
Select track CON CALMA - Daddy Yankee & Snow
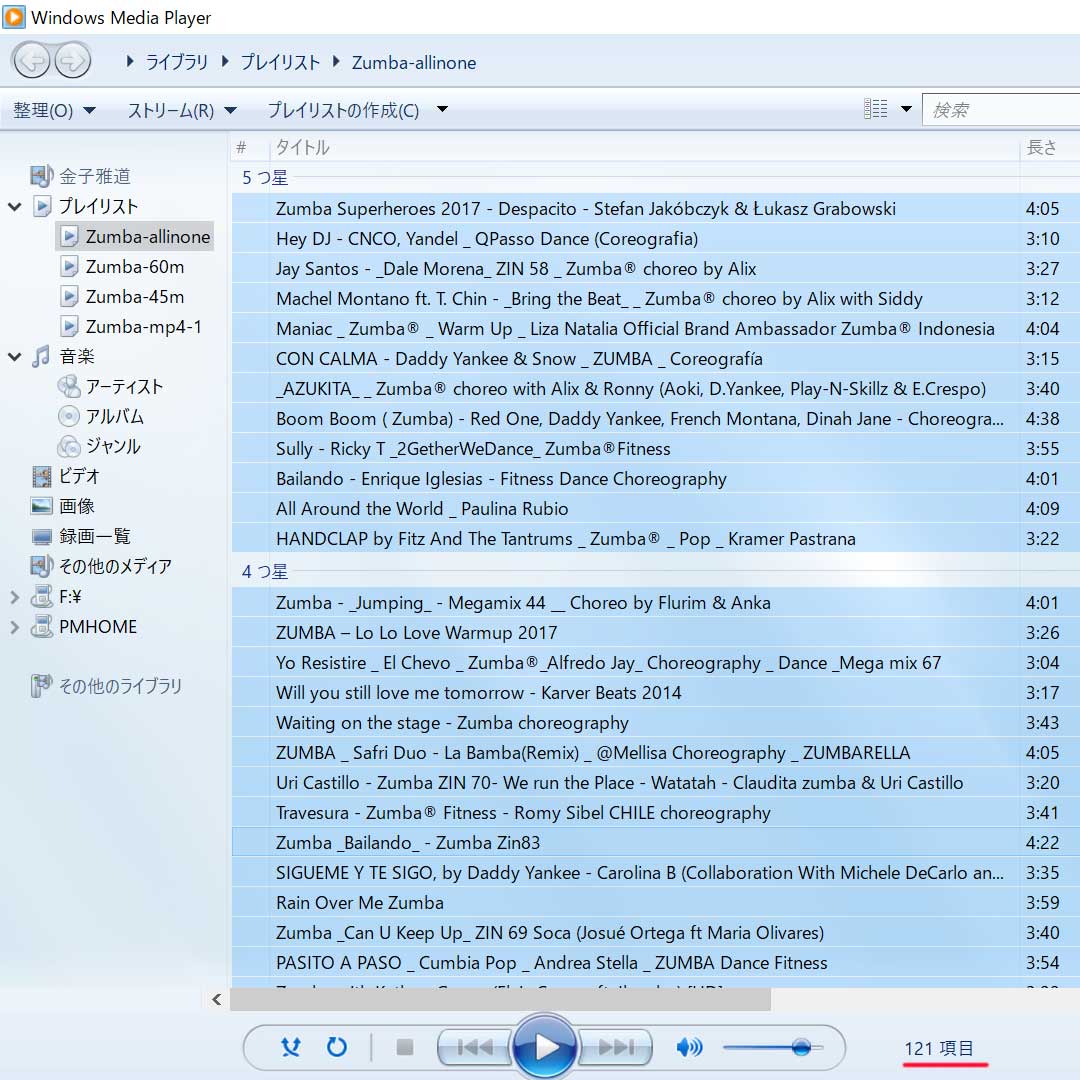(x=656, y=359)
